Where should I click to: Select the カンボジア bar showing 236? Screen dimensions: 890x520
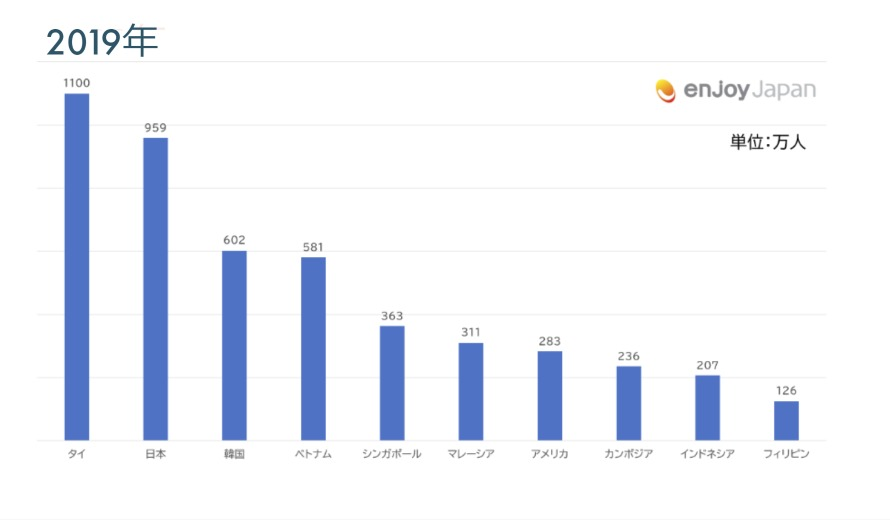click(628, 403)
